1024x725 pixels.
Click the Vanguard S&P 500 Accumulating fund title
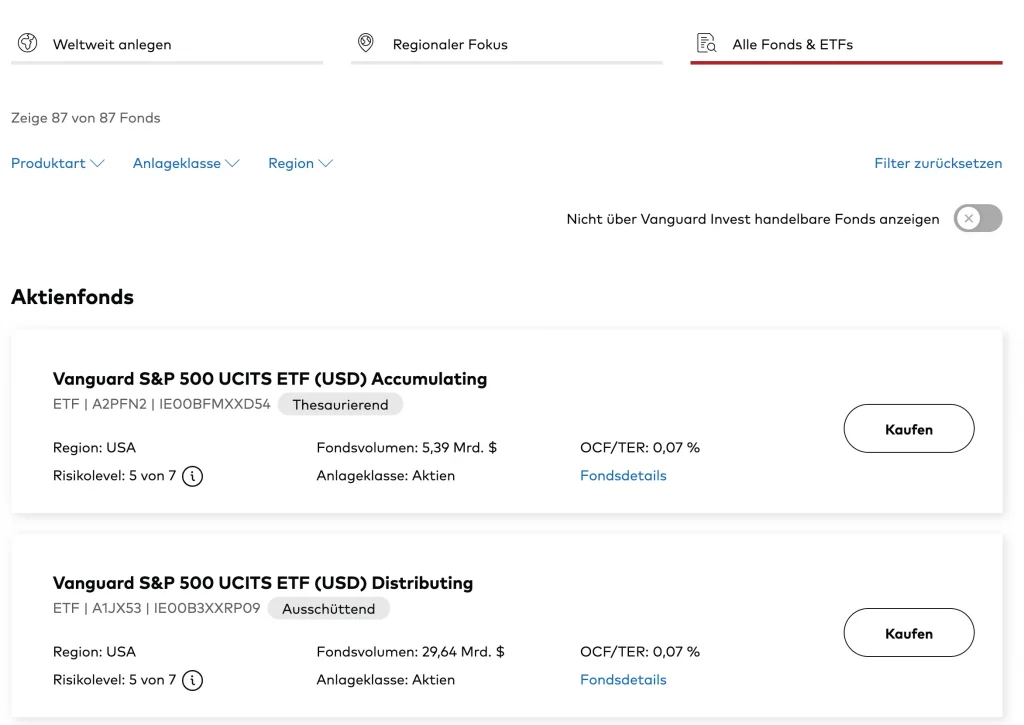click(270, 379)
